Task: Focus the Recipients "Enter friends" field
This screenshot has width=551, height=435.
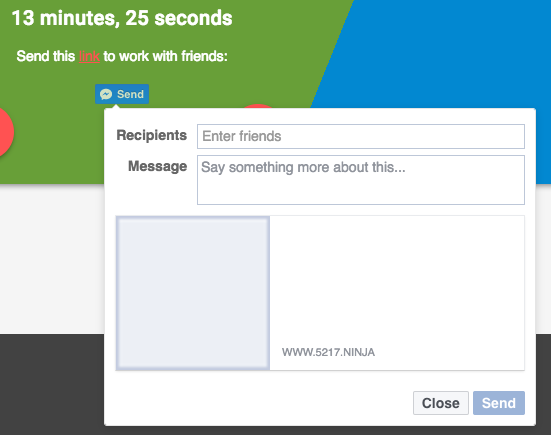Action: coord(361,136)
